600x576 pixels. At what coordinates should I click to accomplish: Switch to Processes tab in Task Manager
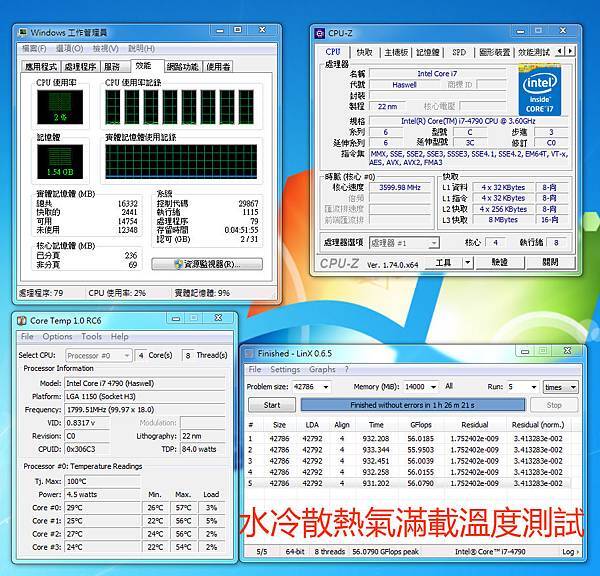80,67
